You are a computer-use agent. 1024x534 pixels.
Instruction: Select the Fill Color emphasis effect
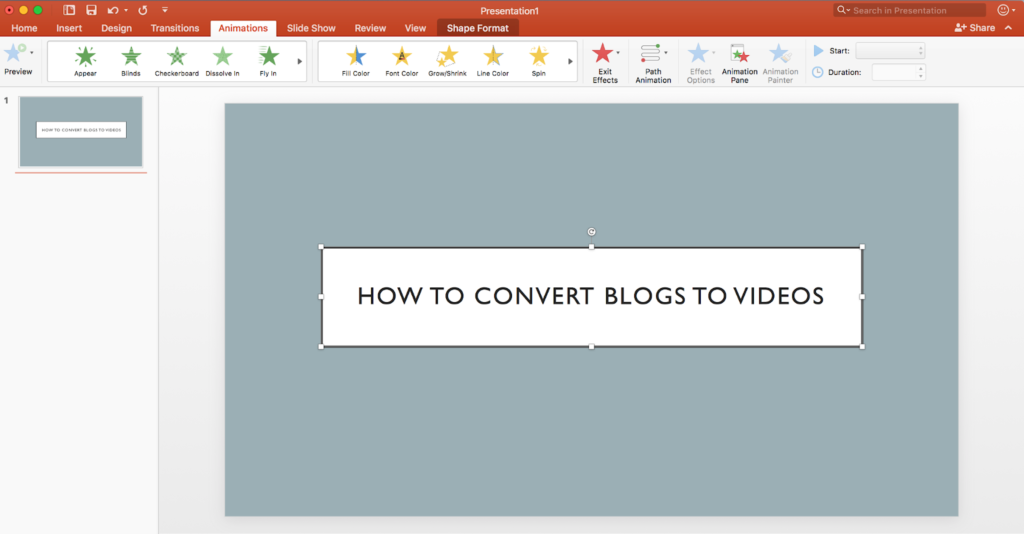point(355,60)
